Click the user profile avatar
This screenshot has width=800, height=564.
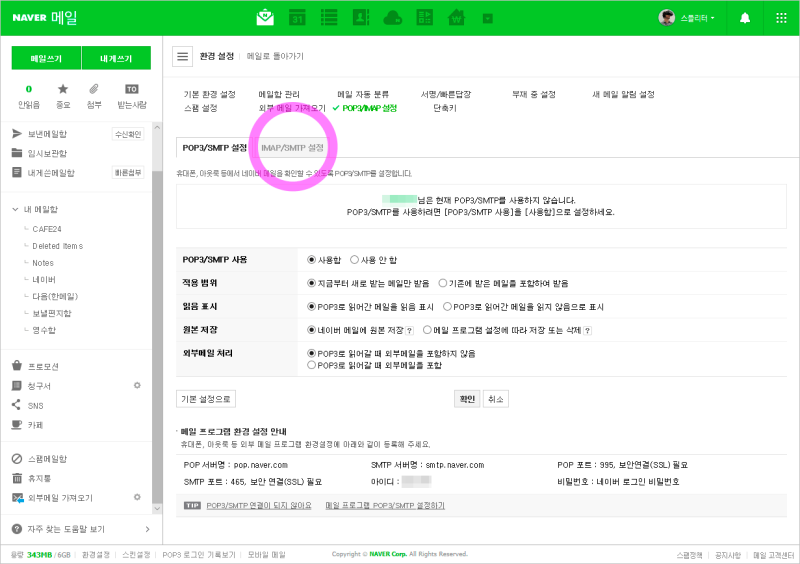[x=666, y=18]
